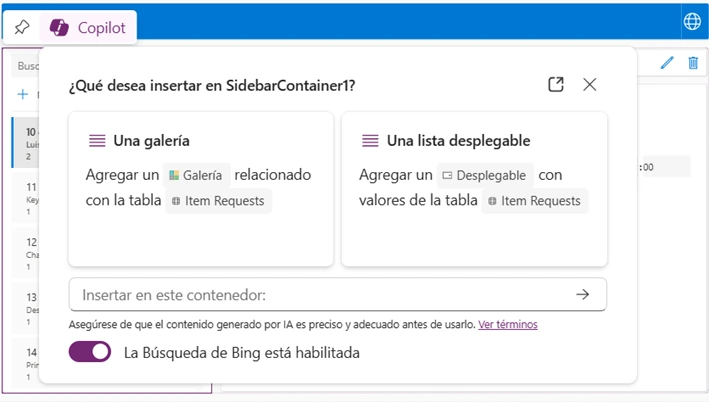The width and height of the screenshot is (709, 402).
Task: Click the Galería control chip
Action: 196,175
